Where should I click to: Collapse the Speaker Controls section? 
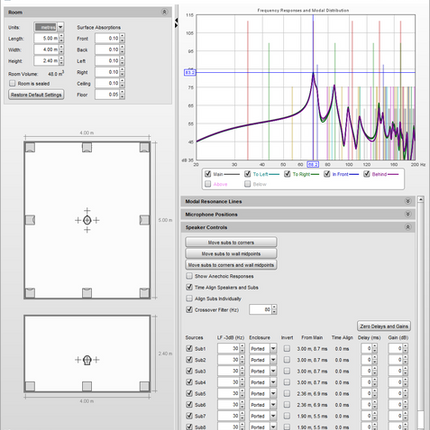(x=408, y=227)
